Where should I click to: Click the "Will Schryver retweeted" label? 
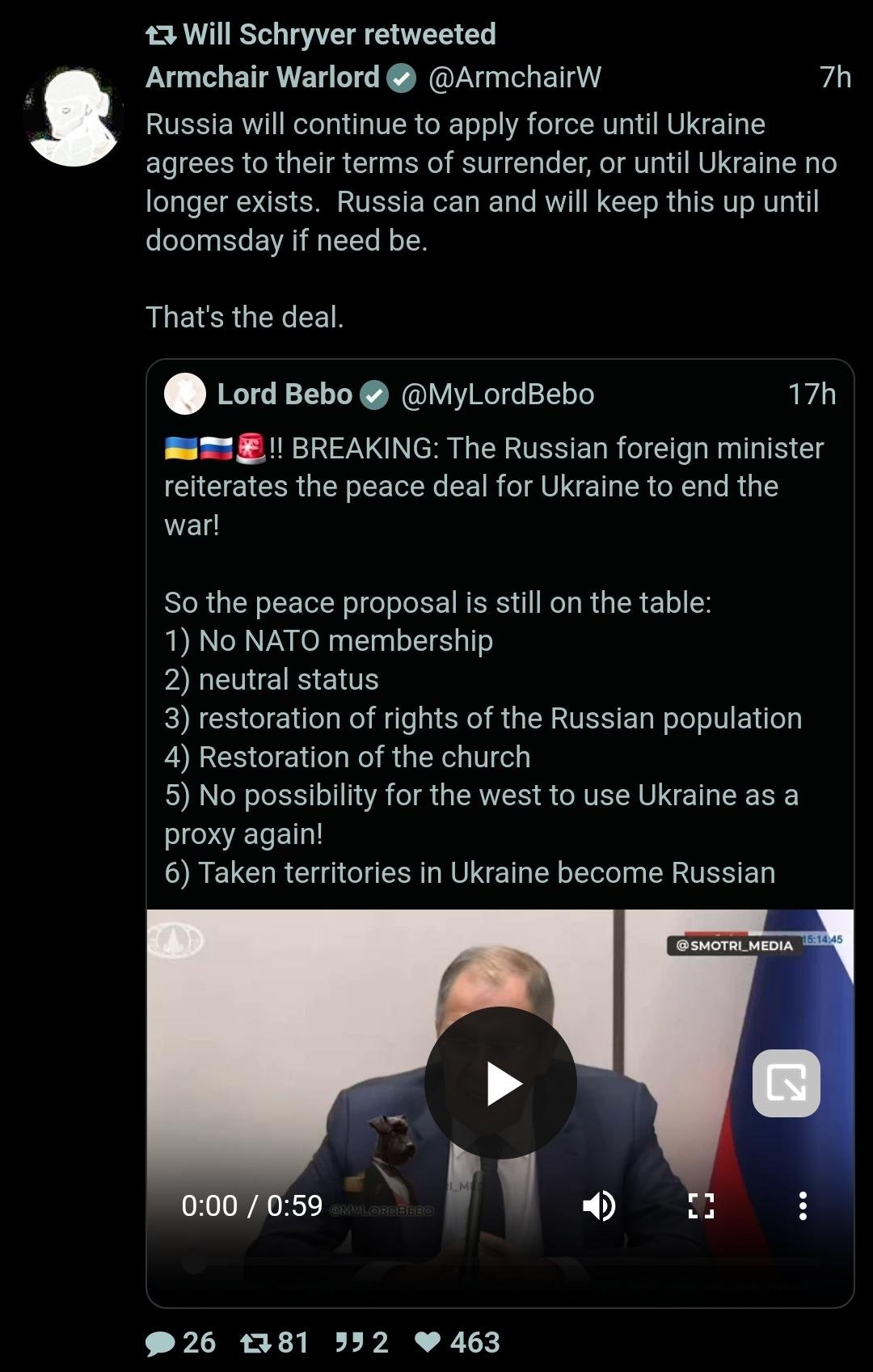pos(339,34)
